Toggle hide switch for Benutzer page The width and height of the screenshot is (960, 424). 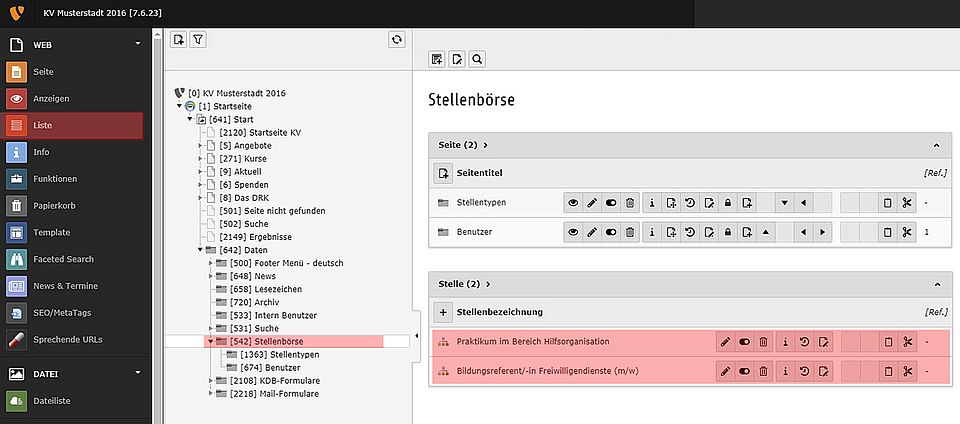coord(611,232)
